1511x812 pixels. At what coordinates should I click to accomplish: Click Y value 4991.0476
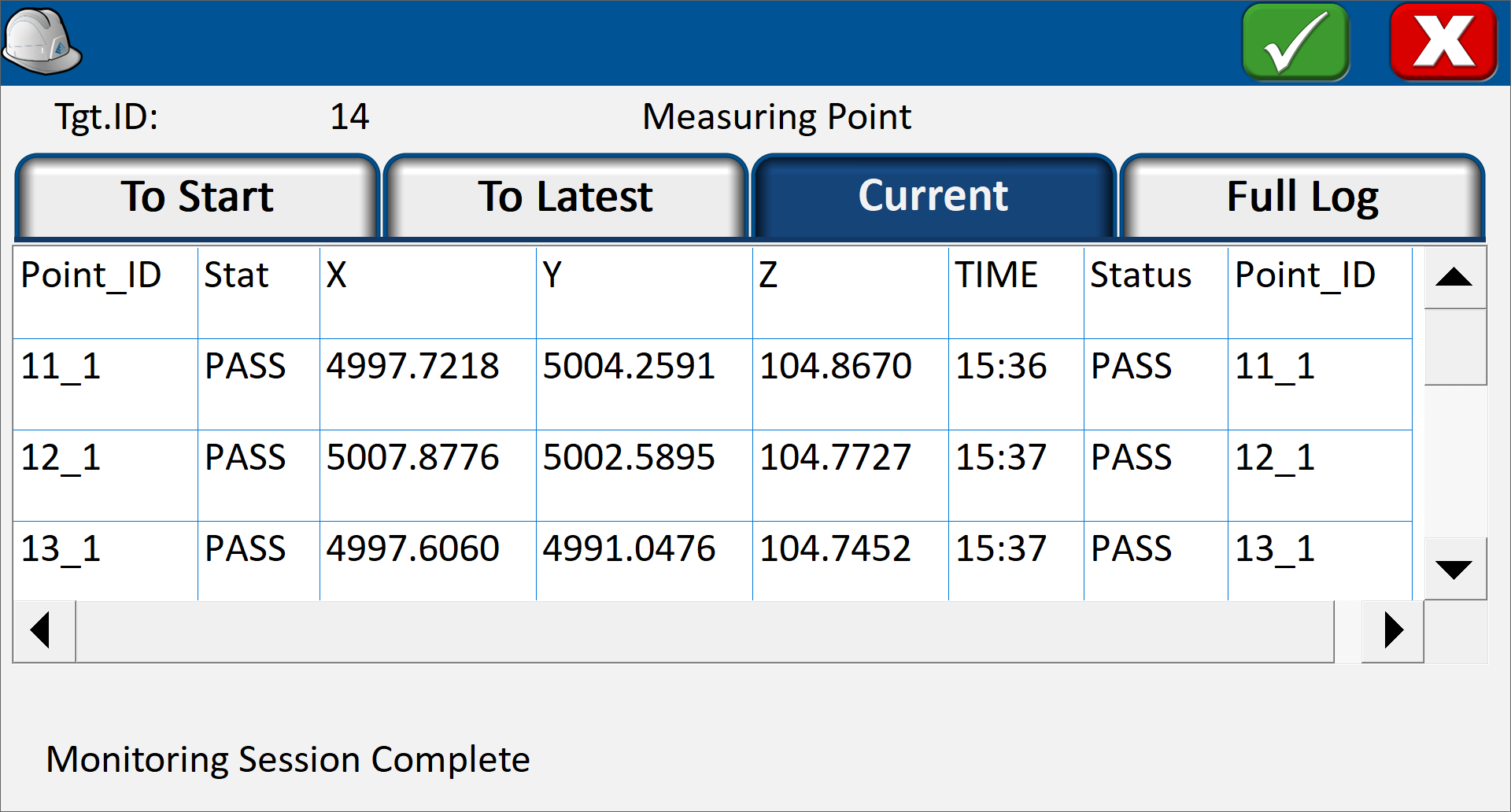(645, 560)
